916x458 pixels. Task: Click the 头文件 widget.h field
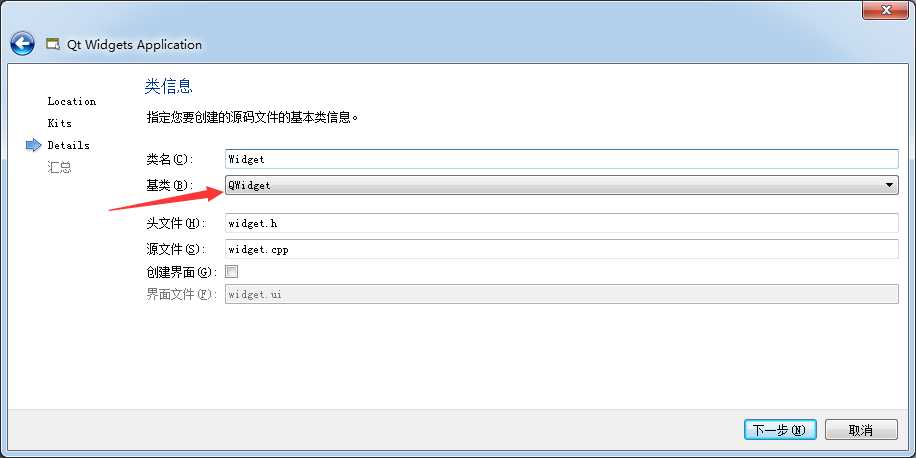(561, 223)
